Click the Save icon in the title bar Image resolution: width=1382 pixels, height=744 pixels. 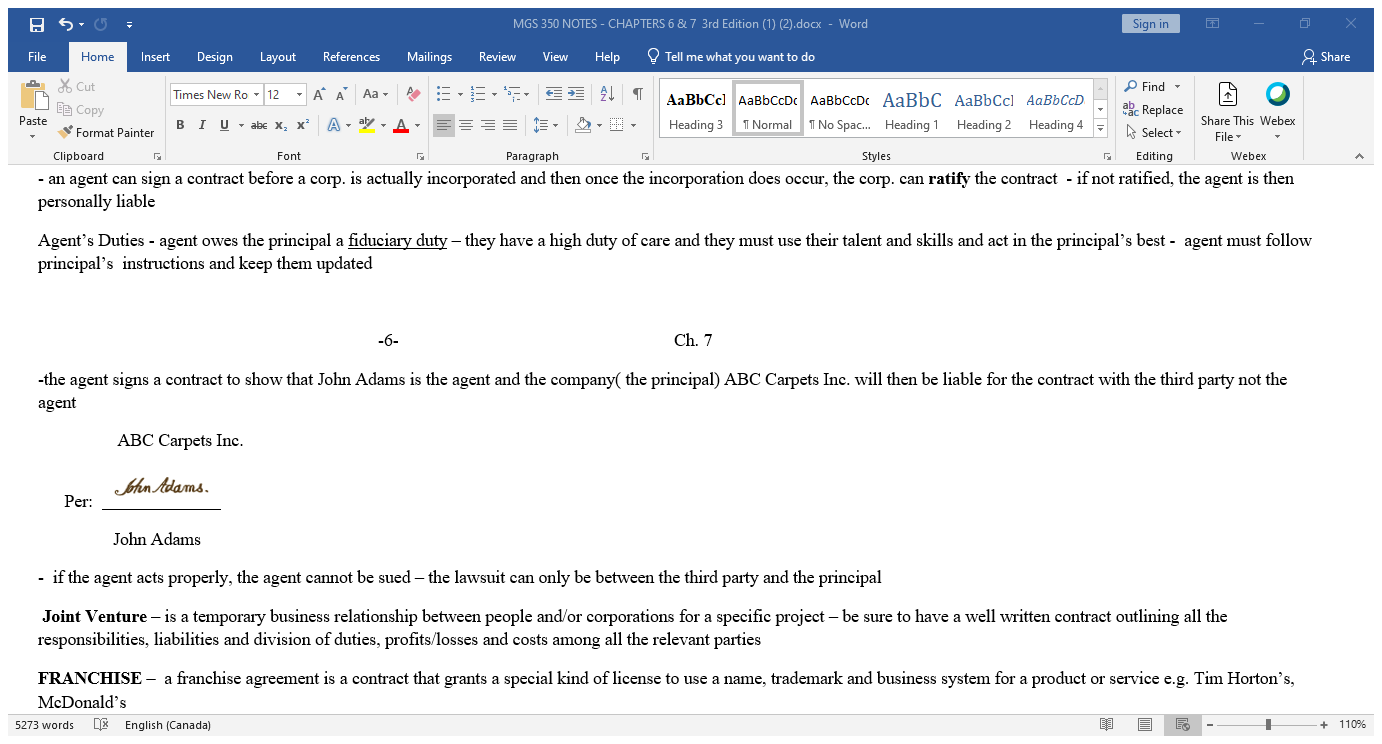coord(37,24)
